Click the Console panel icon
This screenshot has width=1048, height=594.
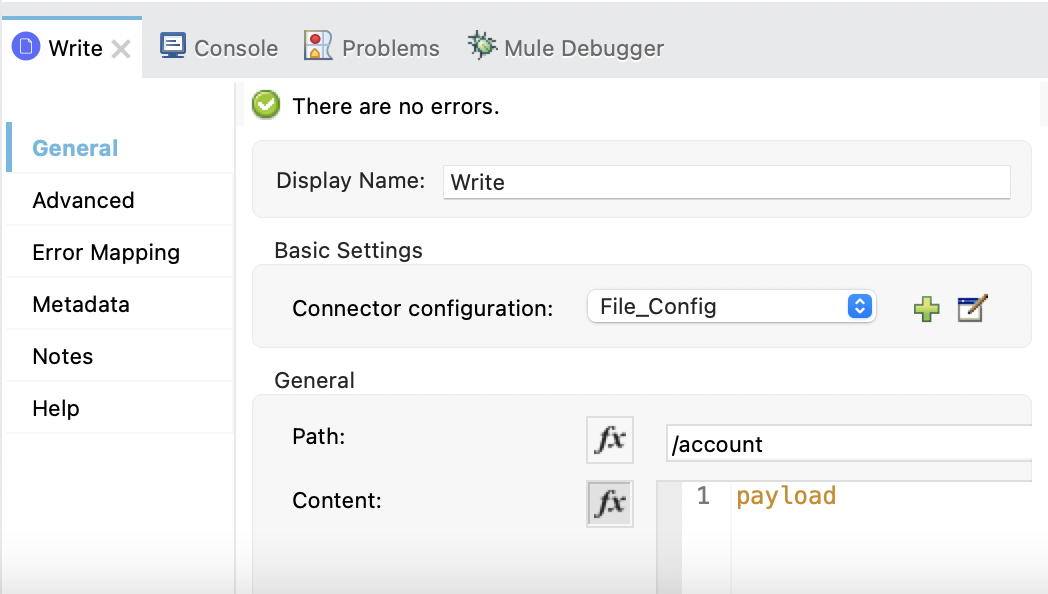pos(174,46)
